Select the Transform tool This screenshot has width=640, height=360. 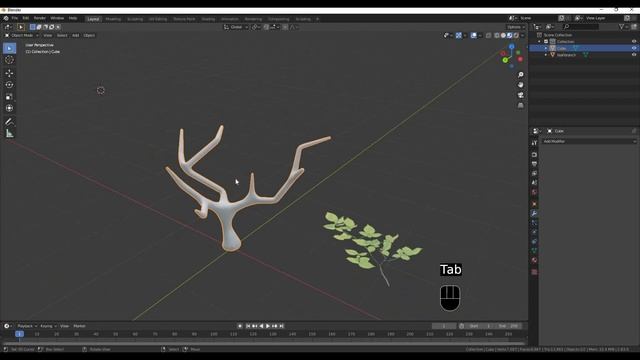[9, 108]
